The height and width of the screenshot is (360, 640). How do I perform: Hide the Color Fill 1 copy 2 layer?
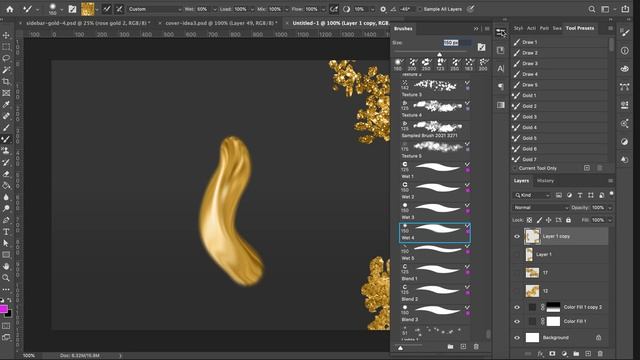517,307
